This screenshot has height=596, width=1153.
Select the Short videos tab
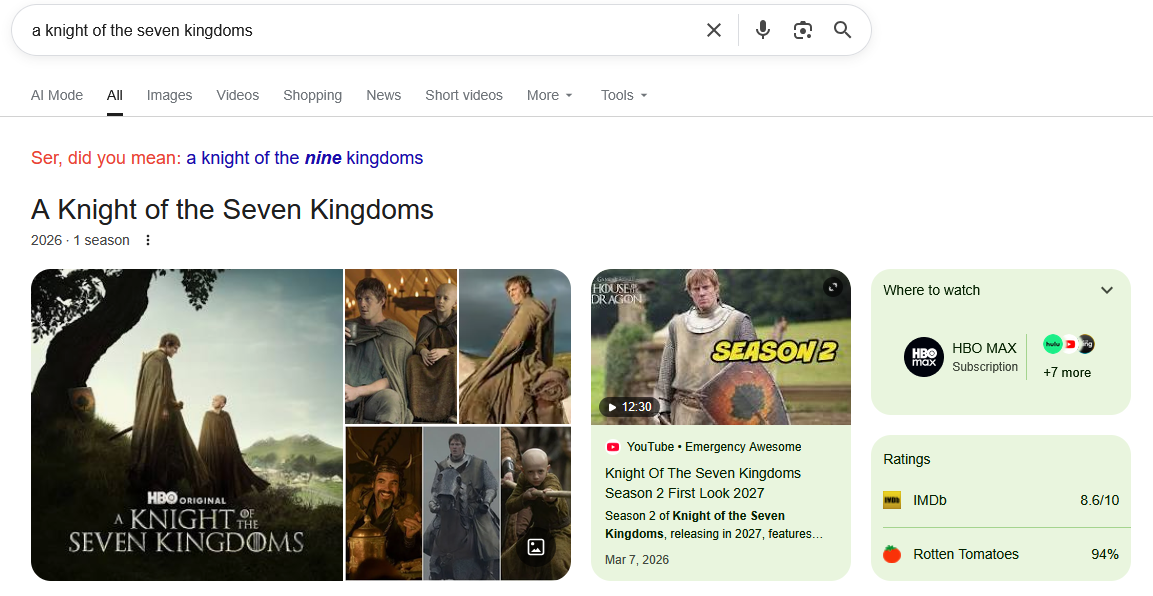click(x=464, y=96)
